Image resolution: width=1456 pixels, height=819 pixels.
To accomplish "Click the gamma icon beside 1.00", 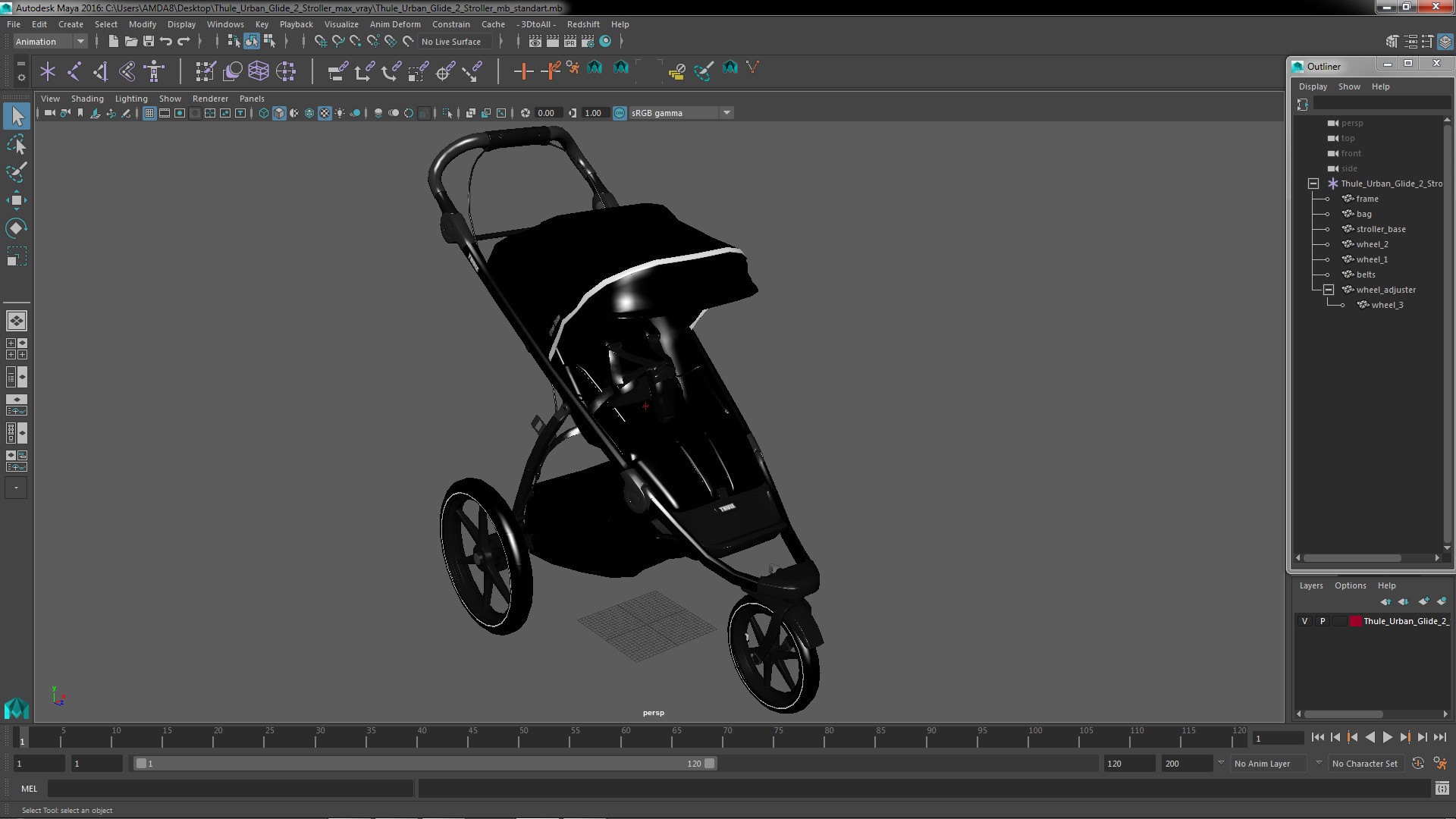I will [573, 113].
